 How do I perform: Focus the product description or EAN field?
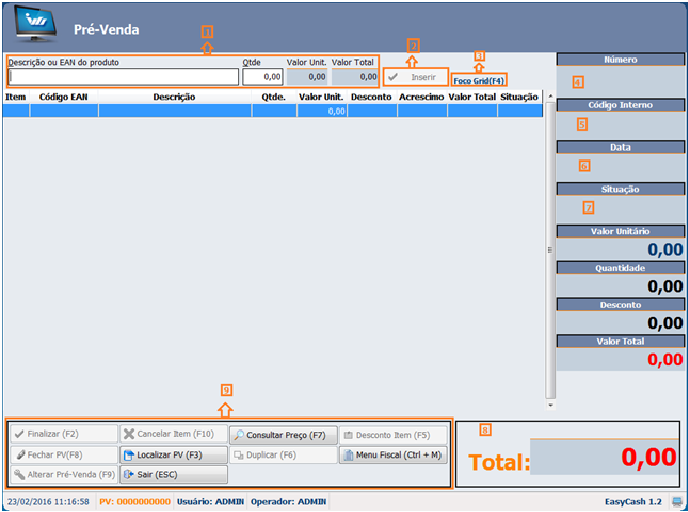pyautogui.click(x=123, y=77)
